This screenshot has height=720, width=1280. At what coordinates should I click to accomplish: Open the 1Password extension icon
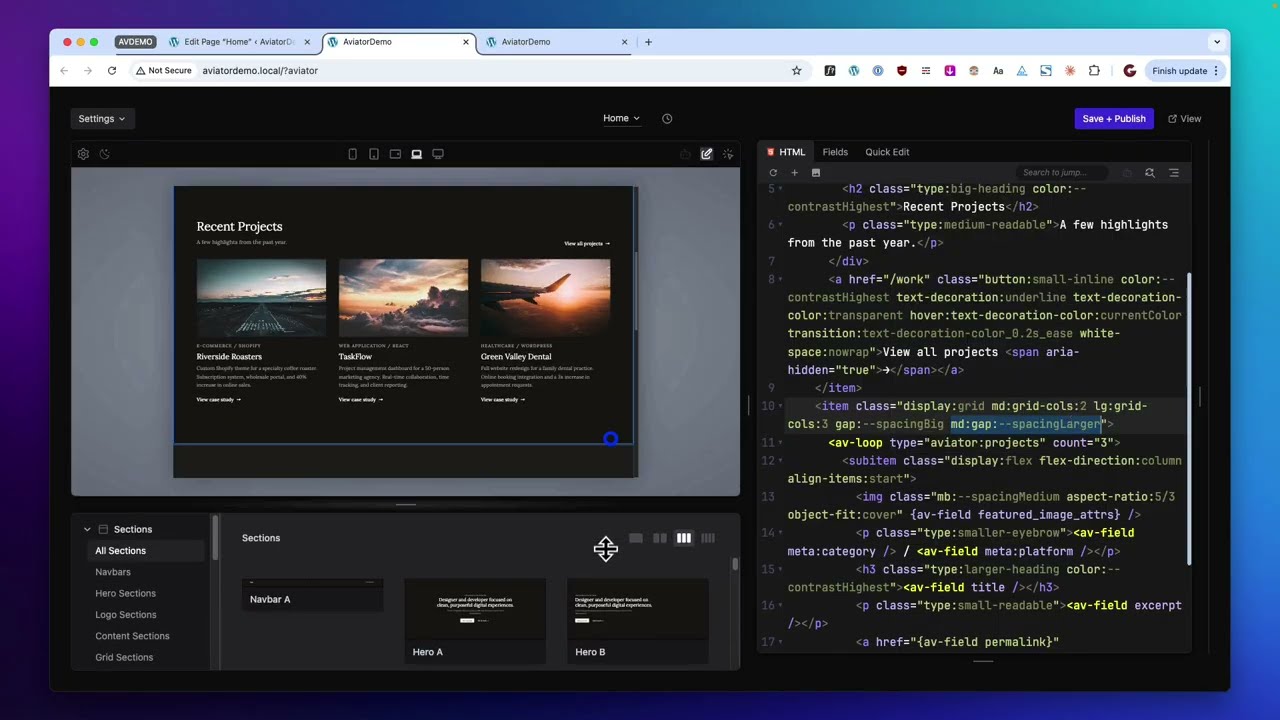878,71
